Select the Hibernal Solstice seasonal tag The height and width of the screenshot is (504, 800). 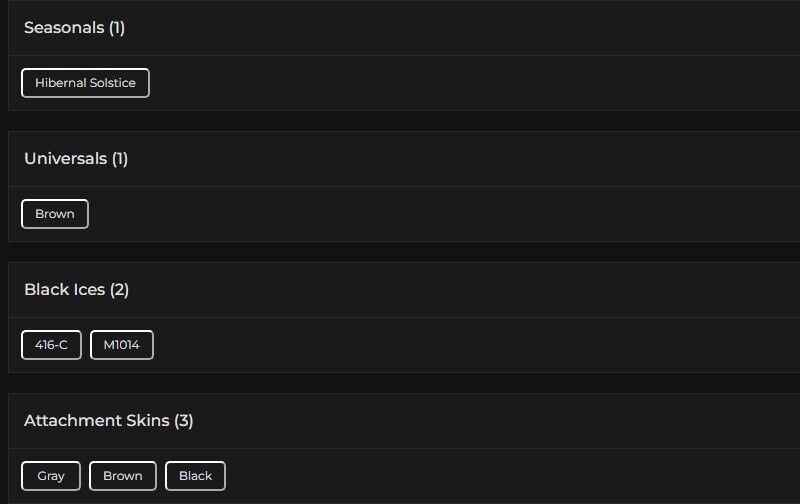(x=85, y=83)
